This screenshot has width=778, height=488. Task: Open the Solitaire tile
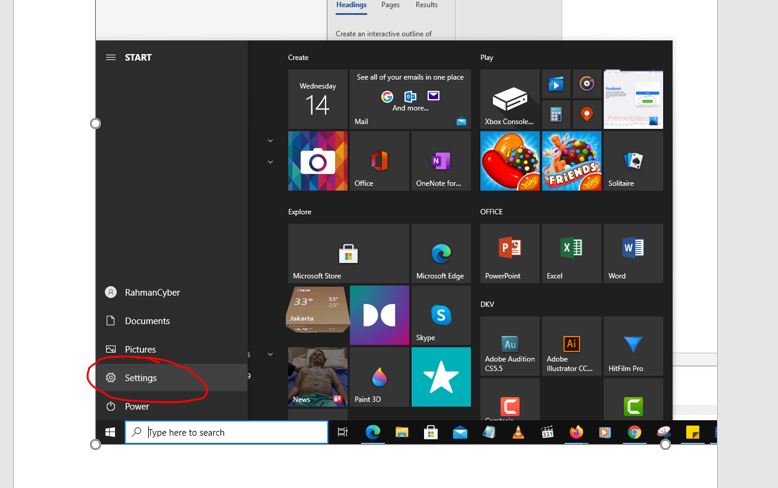(633, 161)
